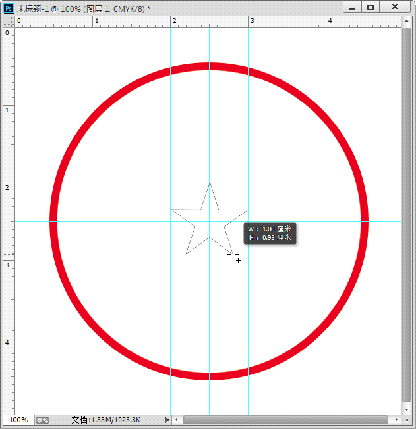
Task: Click the ruler origin corner box
Action: pos(8,21)
